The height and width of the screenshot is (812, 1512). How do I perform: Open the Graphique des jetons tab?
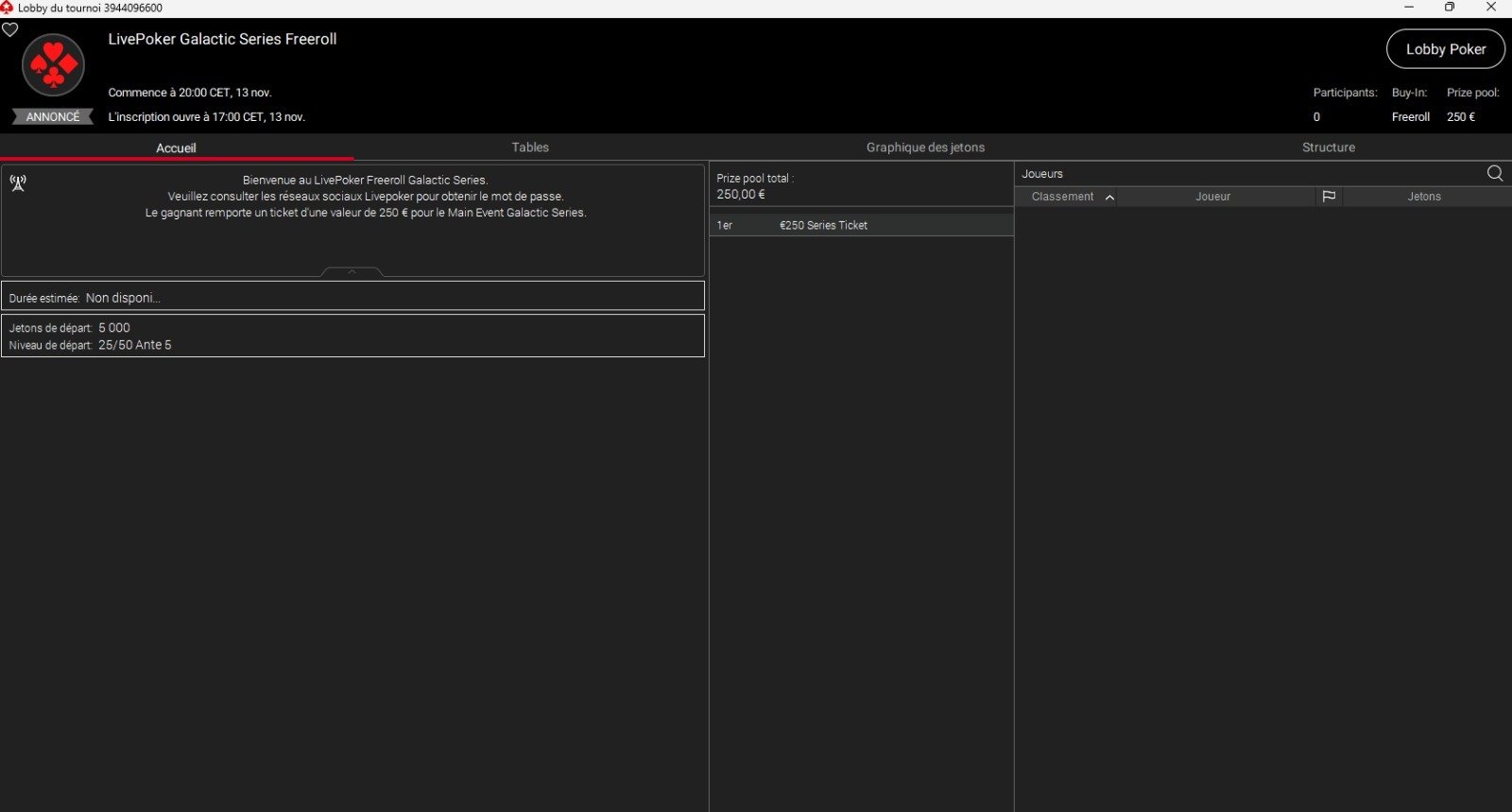pos(925,147)
